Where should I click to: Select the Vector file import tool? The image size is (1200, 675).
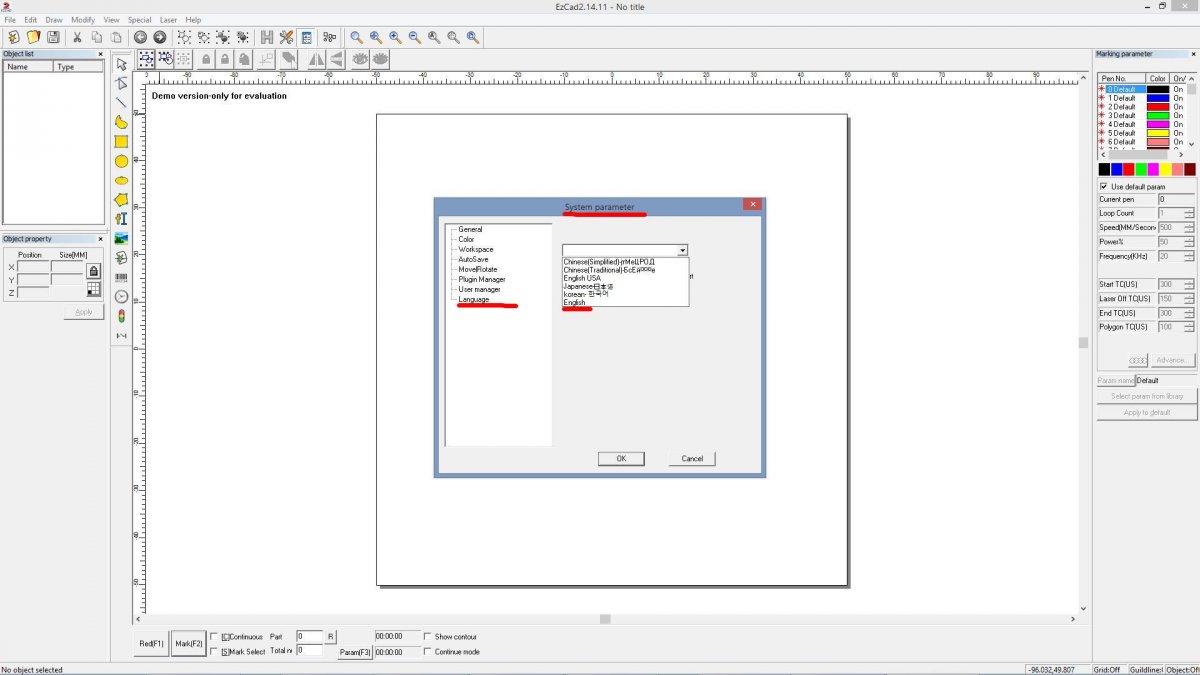point(122,258)
